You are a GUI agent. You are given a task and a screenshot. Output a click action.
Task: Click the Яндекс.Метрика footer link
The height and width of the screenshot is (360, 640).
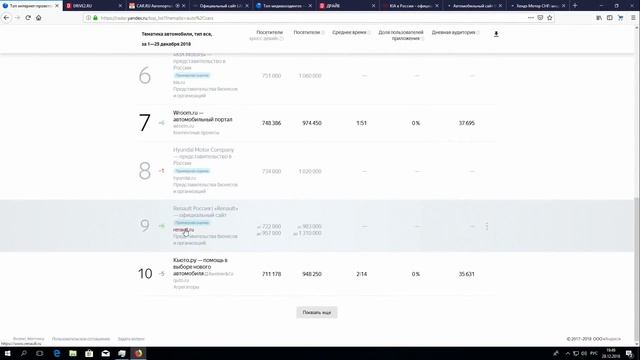[29, 339]
